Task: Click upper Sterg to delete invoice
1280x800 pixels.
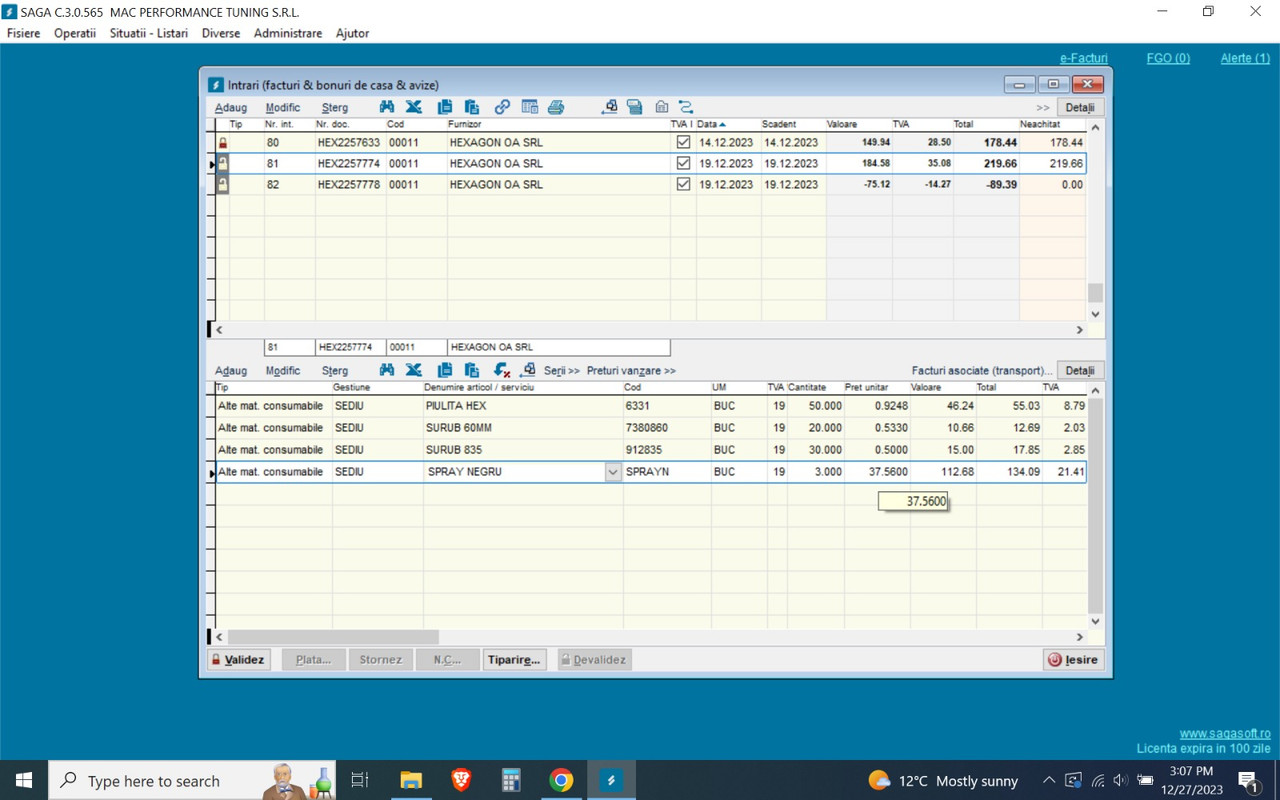Action: pos(335,108)
